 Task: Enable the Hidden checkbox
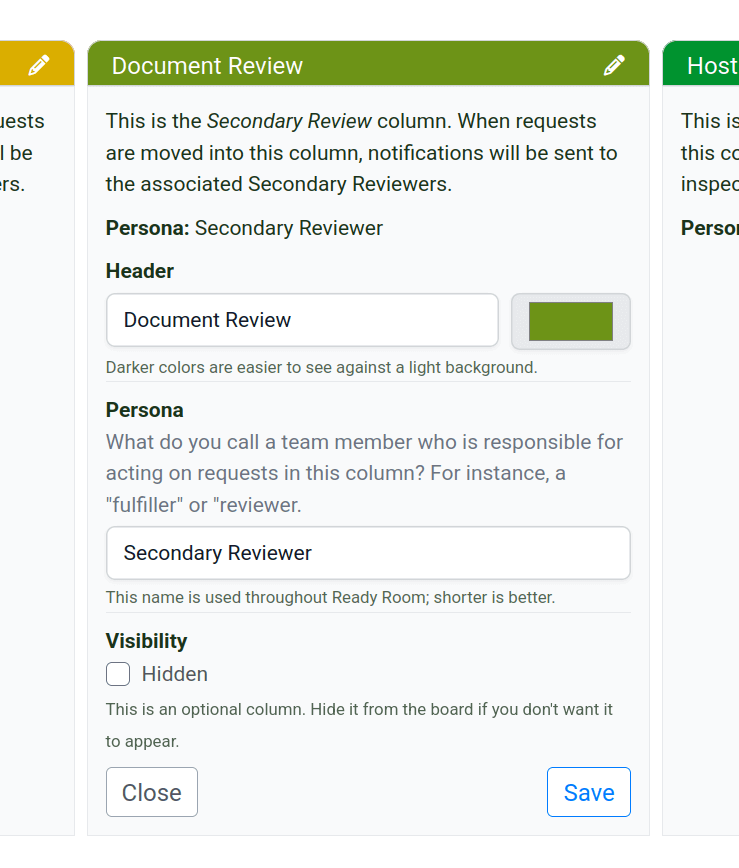(x=118, y=674)
